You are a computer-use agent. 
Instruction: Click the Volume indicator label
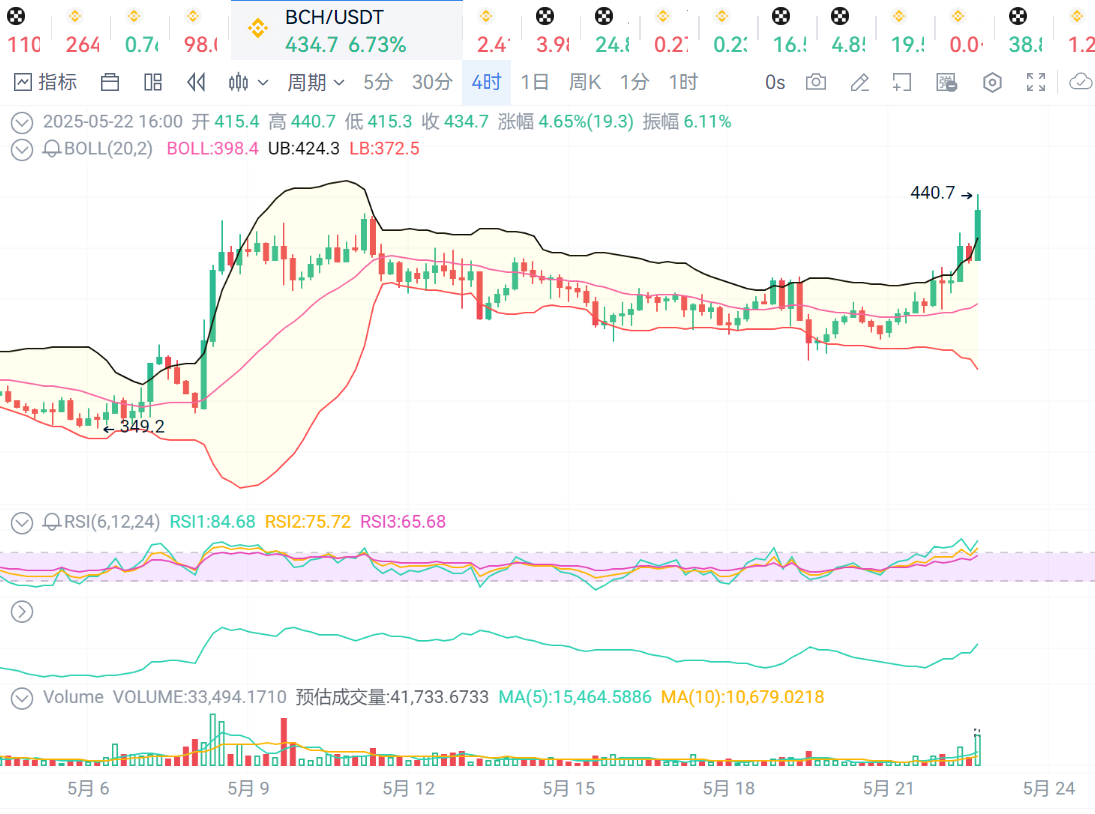coord(73,697)
